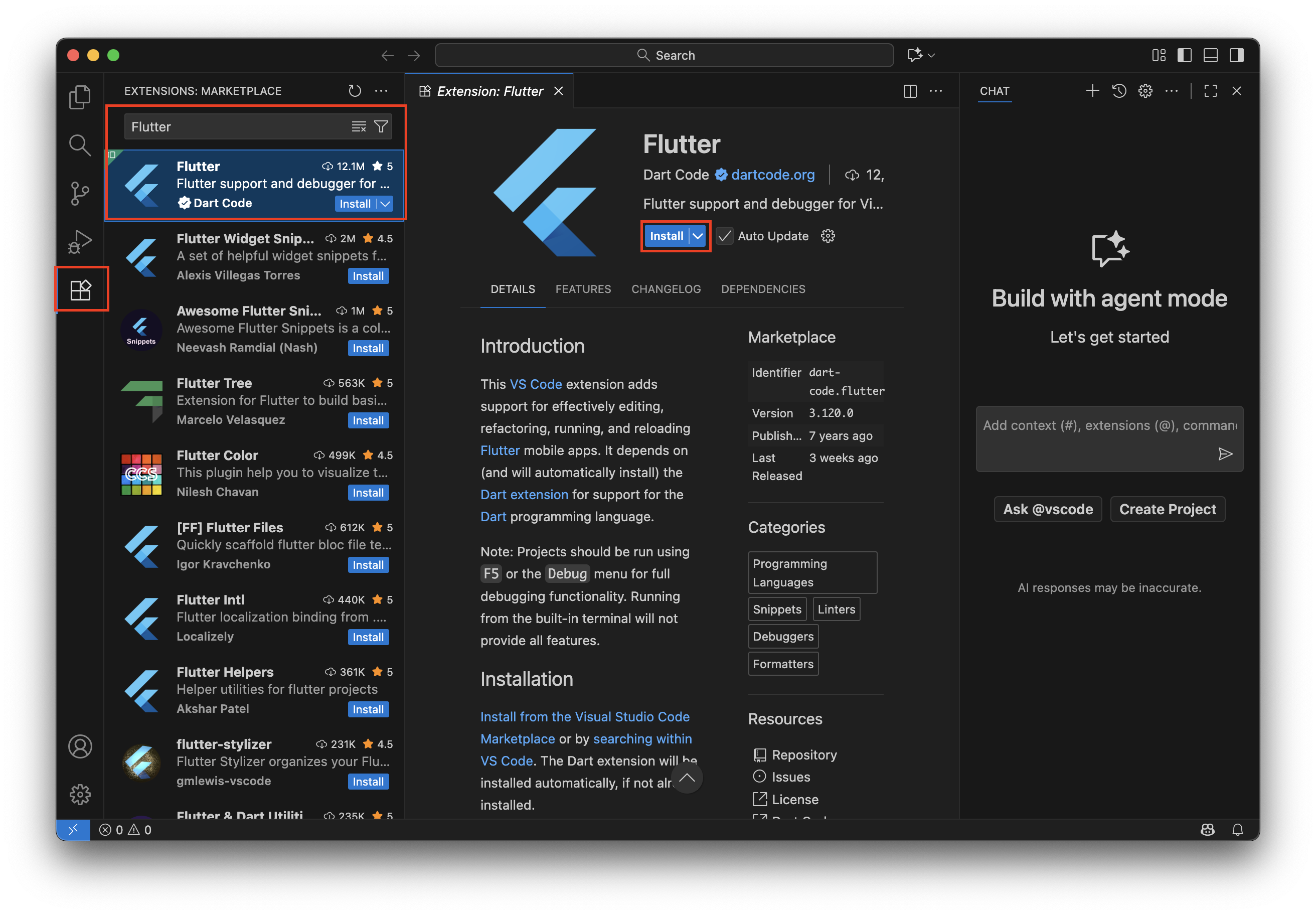1316x915 pixels.
Task: Install the Flutter Tree extension
Action: [x=368, y=420]
